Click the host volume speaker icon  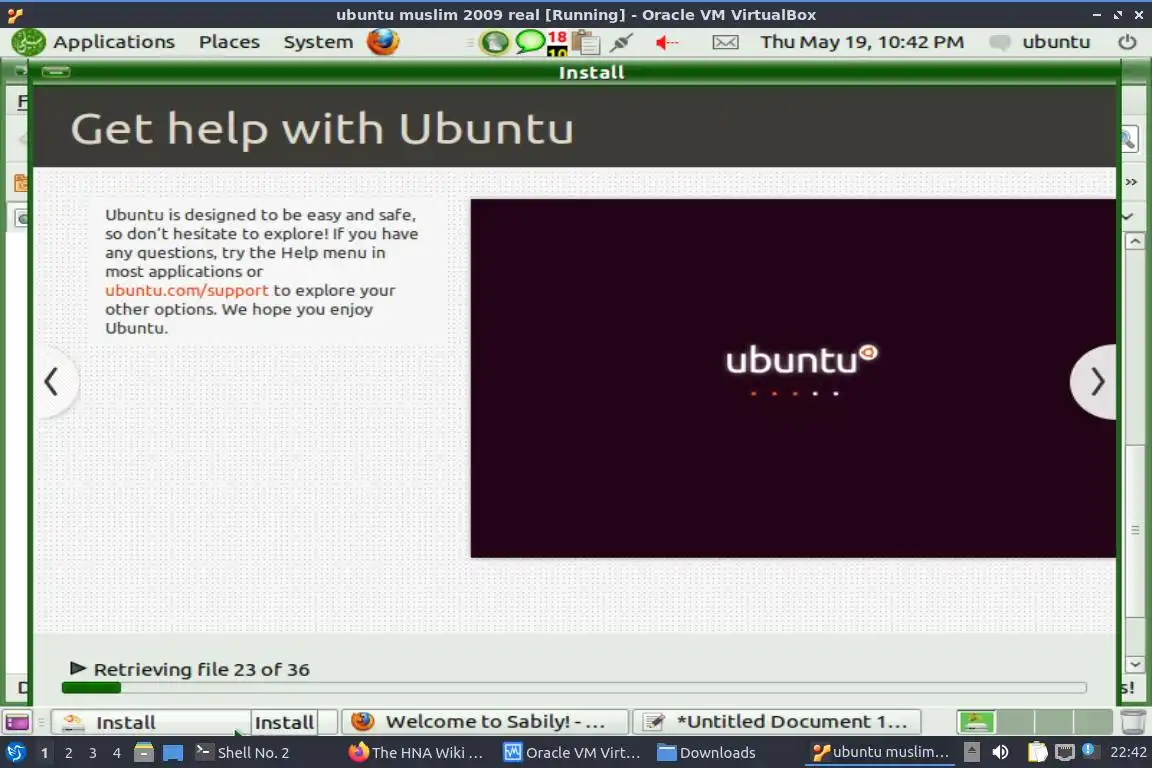click(x=1000, y=752)
